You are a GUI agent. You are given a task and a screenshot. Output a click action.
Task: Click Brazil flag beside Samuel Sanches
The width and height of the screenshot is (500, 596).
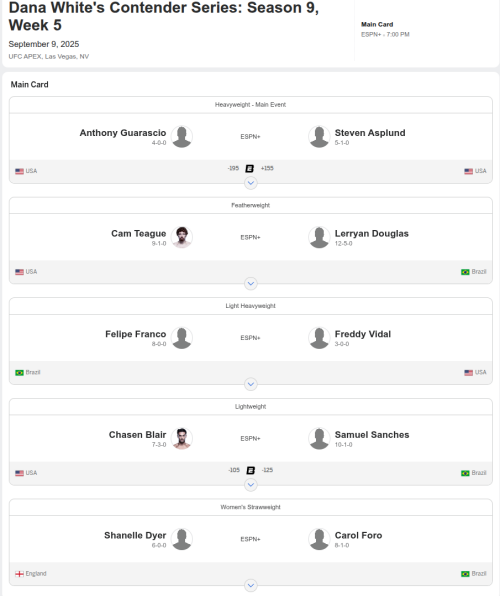click(465, 473)
